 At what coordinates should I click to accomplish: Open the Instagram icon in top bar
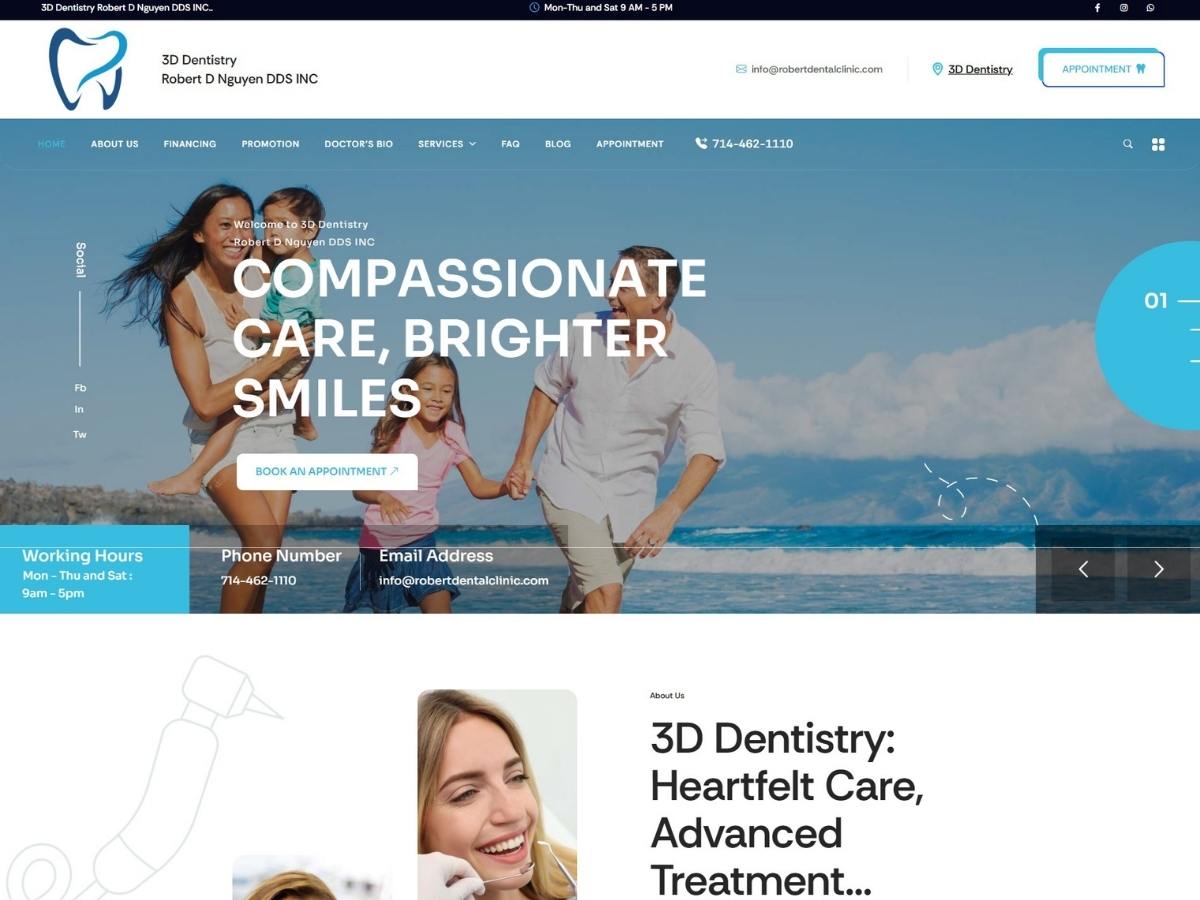click(1124, 8)
